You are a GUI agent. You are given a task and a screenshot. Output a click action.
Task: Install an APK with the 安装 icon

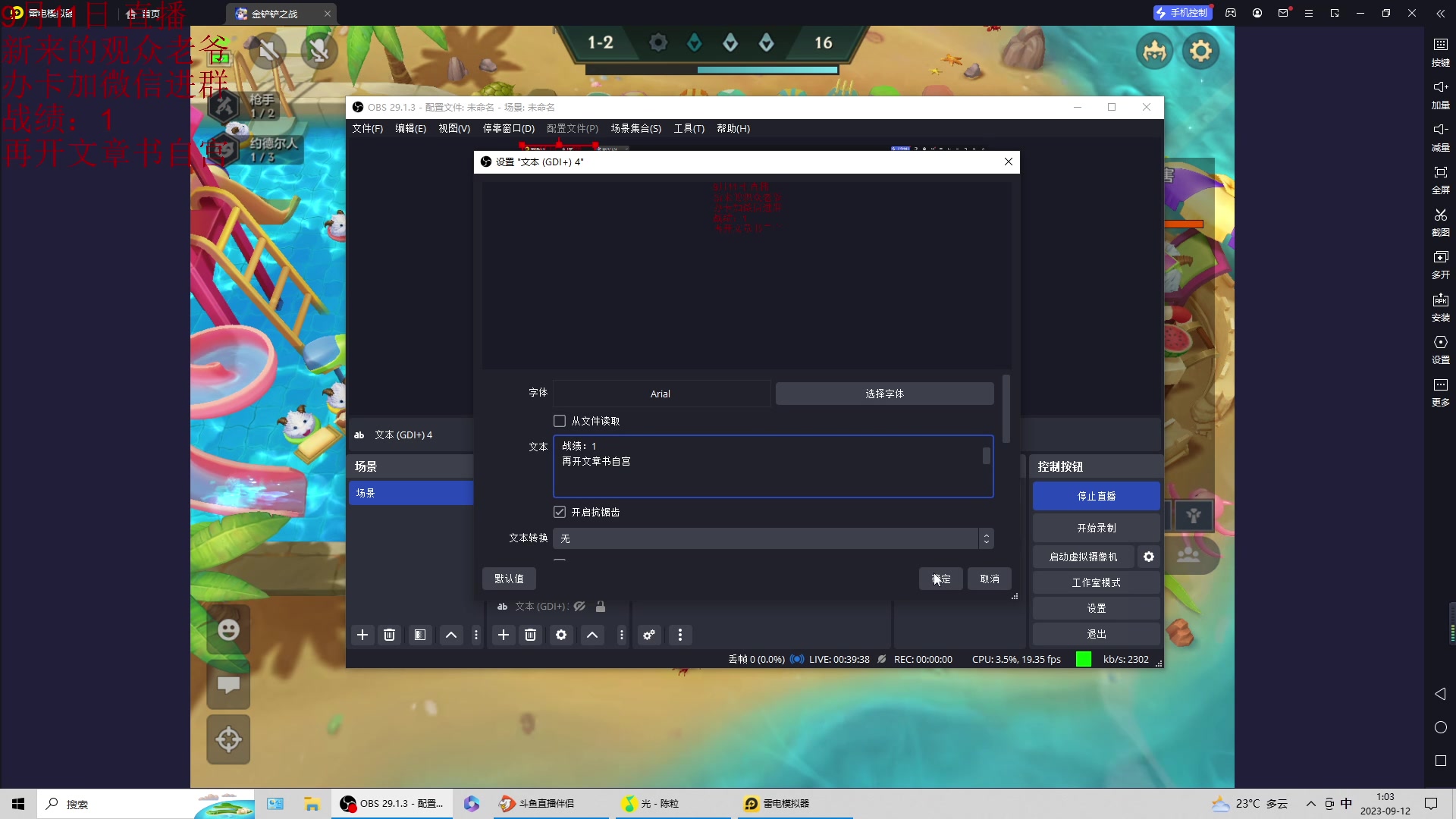1440,306
